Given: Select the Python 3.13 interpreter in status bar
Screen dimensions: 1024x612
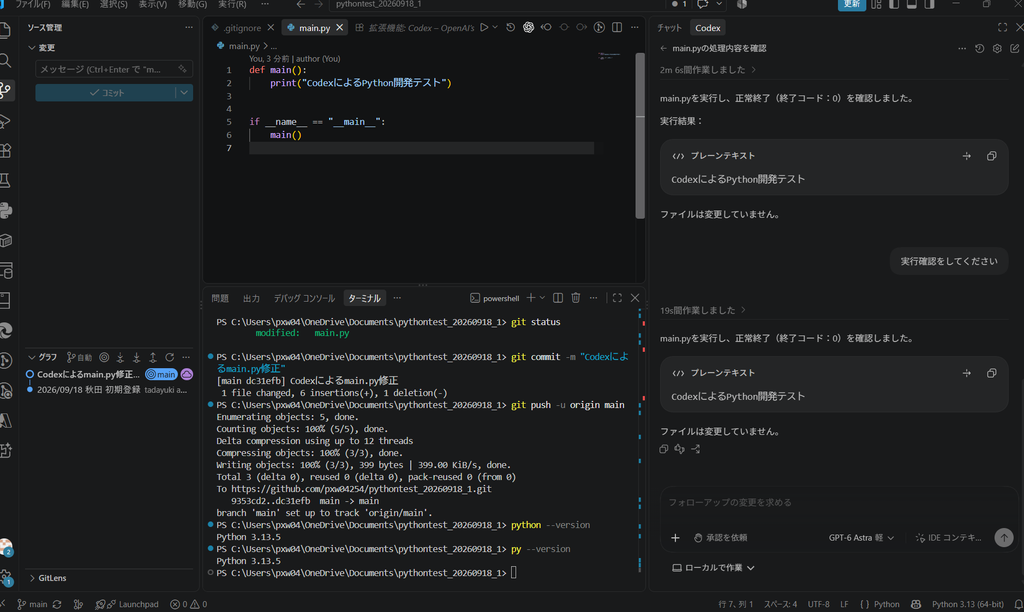Looking at the screenshot, I should pos(967,604).
